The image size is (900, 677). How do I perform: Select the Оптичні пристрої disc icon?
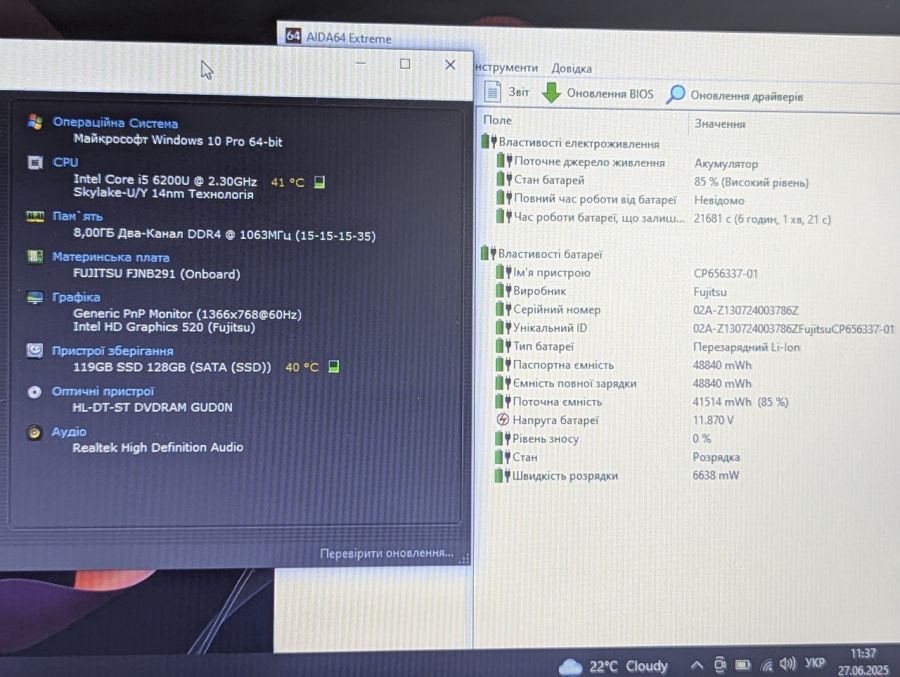(x=34, y=392)
